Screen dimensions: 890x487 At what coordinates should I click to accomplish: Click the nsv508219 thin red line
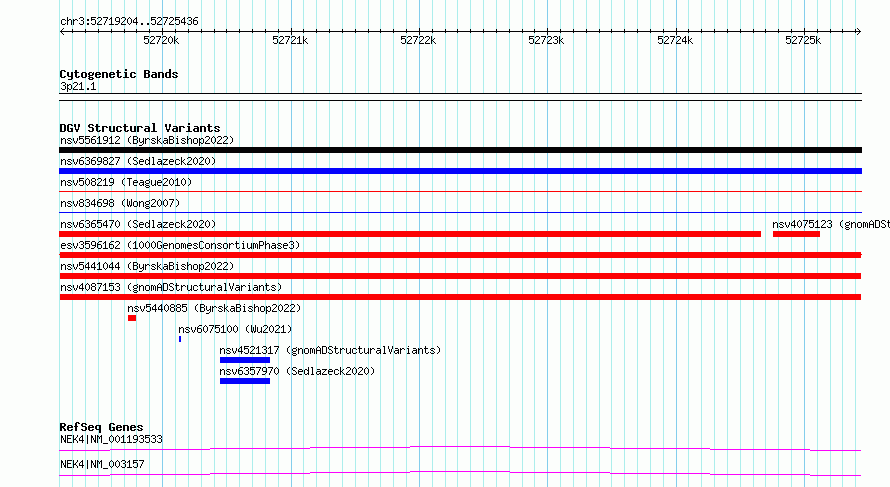tap(460, 192)
